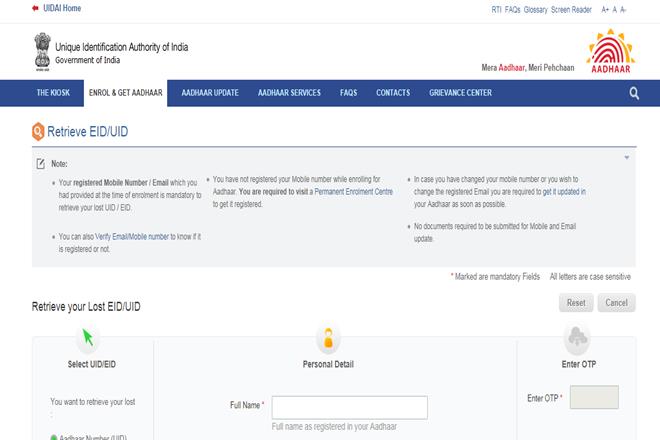Increase text size with A+ control
The image size is (660, 440).
pos(602,9)
